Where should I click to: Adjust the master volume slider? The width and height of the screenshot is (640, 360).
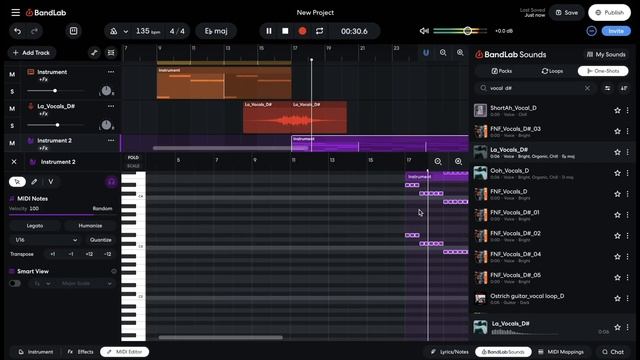(x=460, y=31)
